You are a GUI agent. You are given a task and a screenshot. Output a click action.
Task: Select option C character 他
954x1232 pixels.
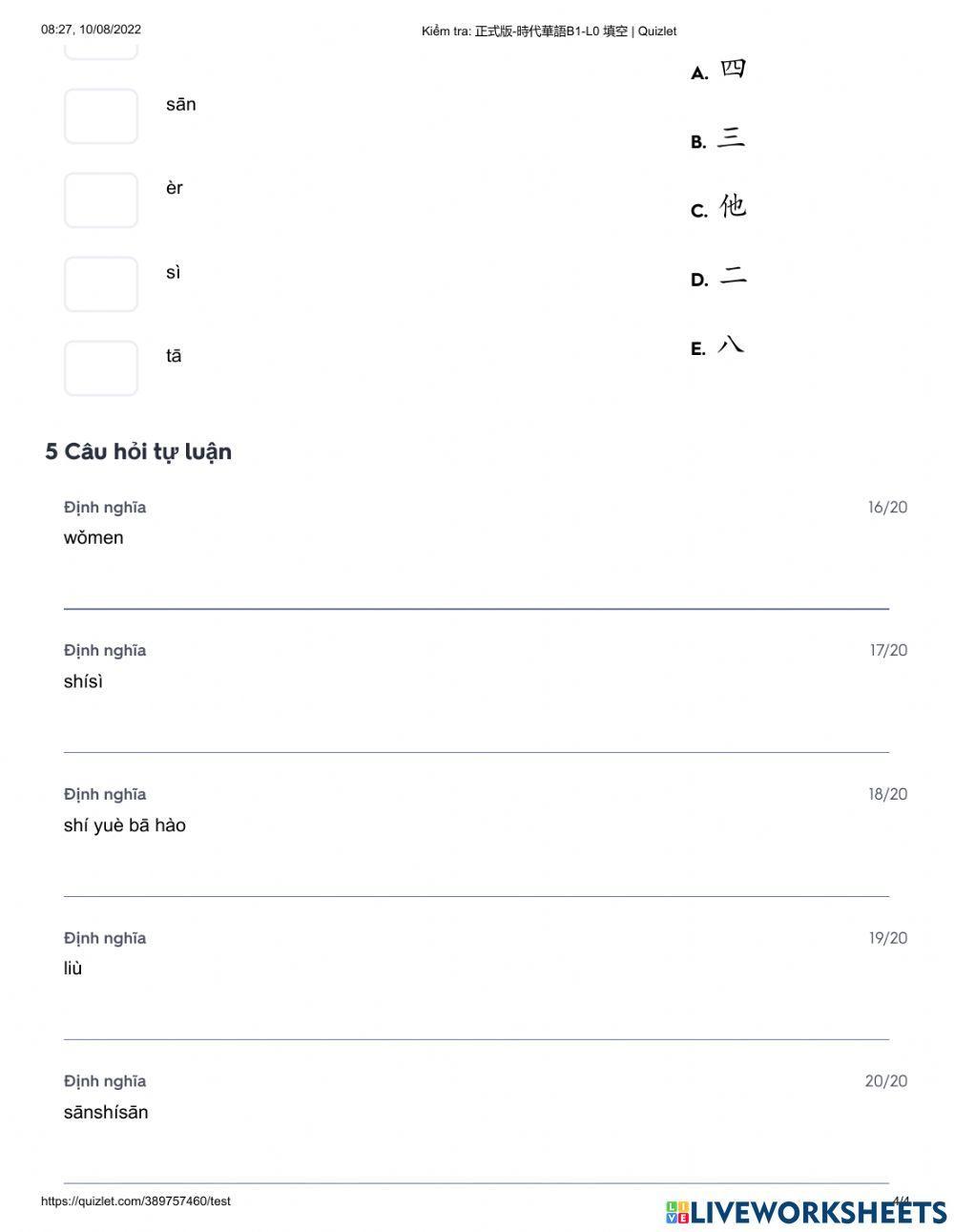tap(733, 207)
